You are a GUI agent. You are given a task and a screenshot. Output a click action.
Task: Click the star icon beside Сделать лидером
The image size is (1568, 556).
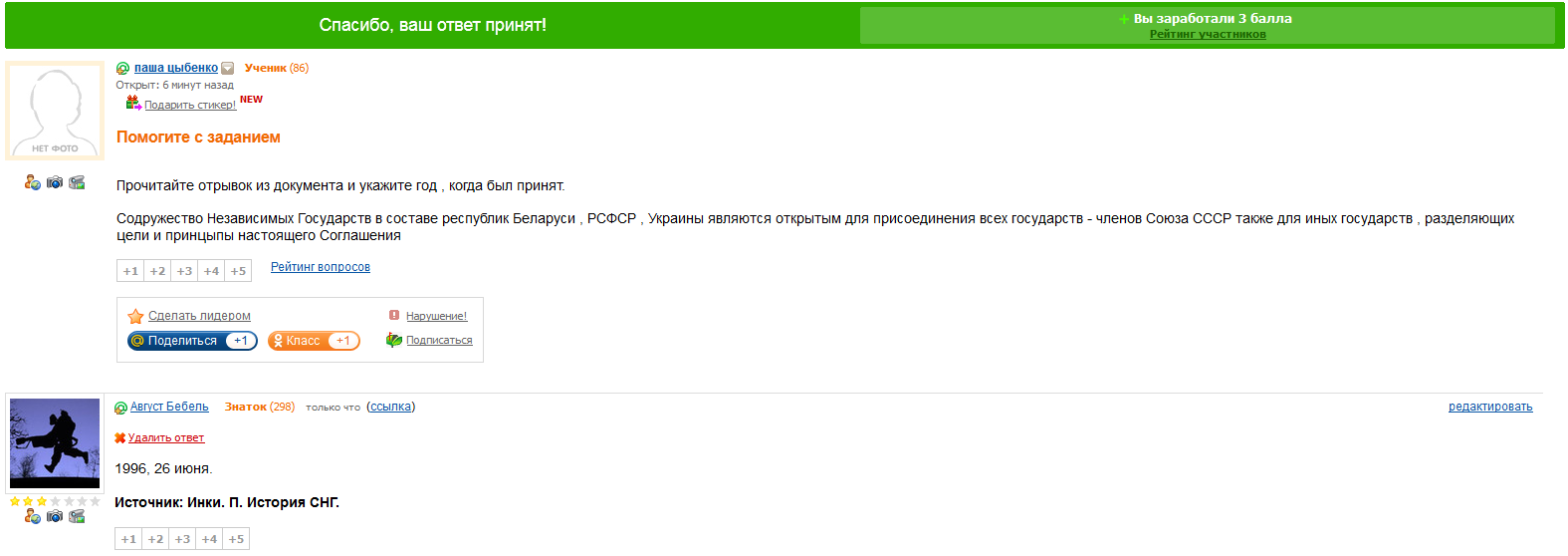tap(136, 316)
